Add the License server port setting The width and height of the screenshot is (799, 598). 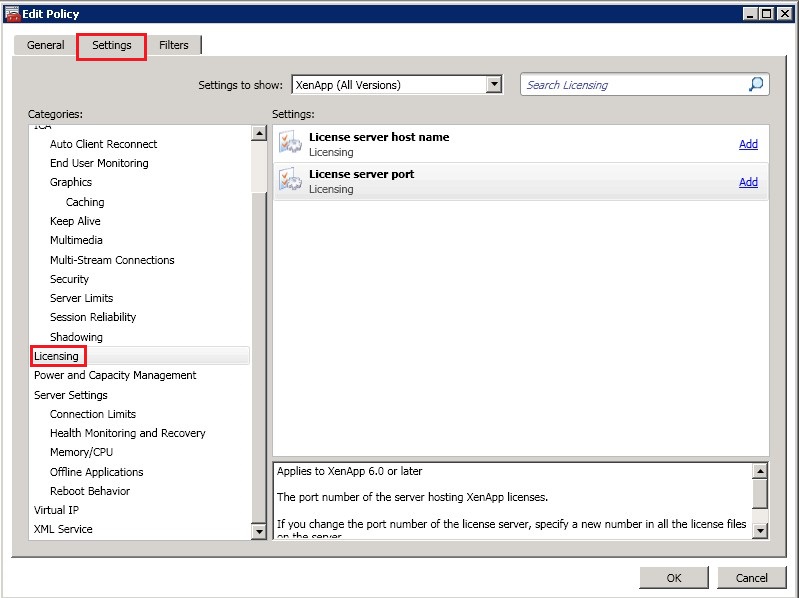pyautogui.click(x=748, y=182)
